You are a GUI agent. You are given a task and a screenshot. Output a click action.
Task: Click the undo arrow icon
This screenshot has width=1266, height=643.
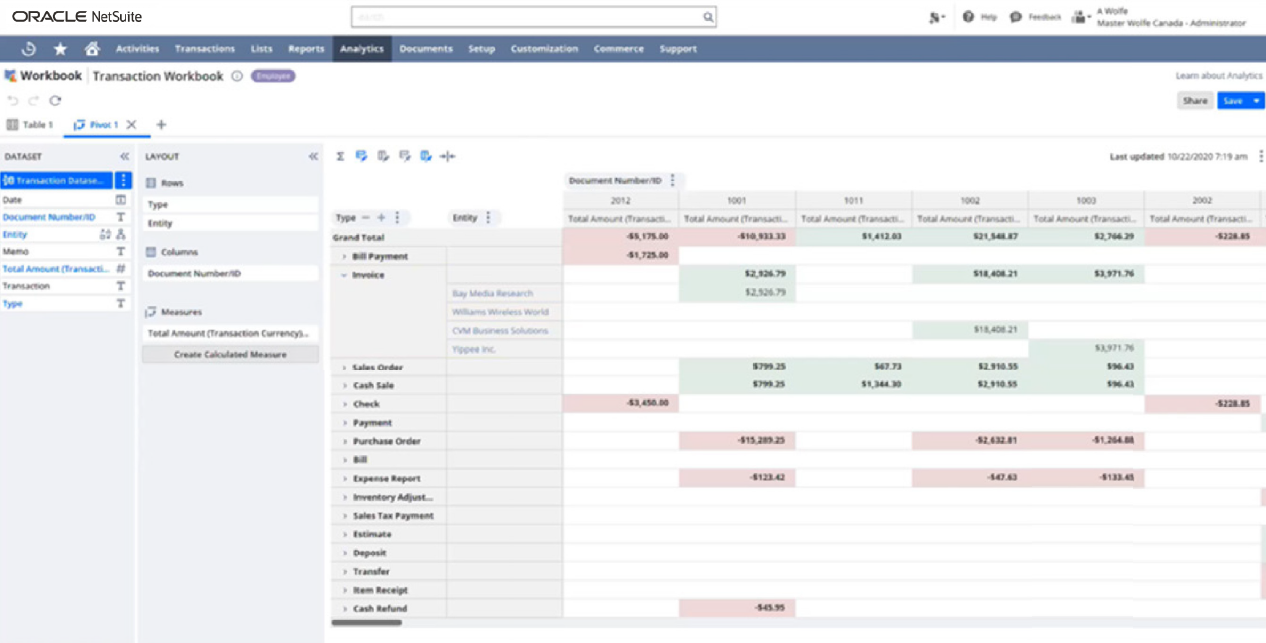(12, 100)
